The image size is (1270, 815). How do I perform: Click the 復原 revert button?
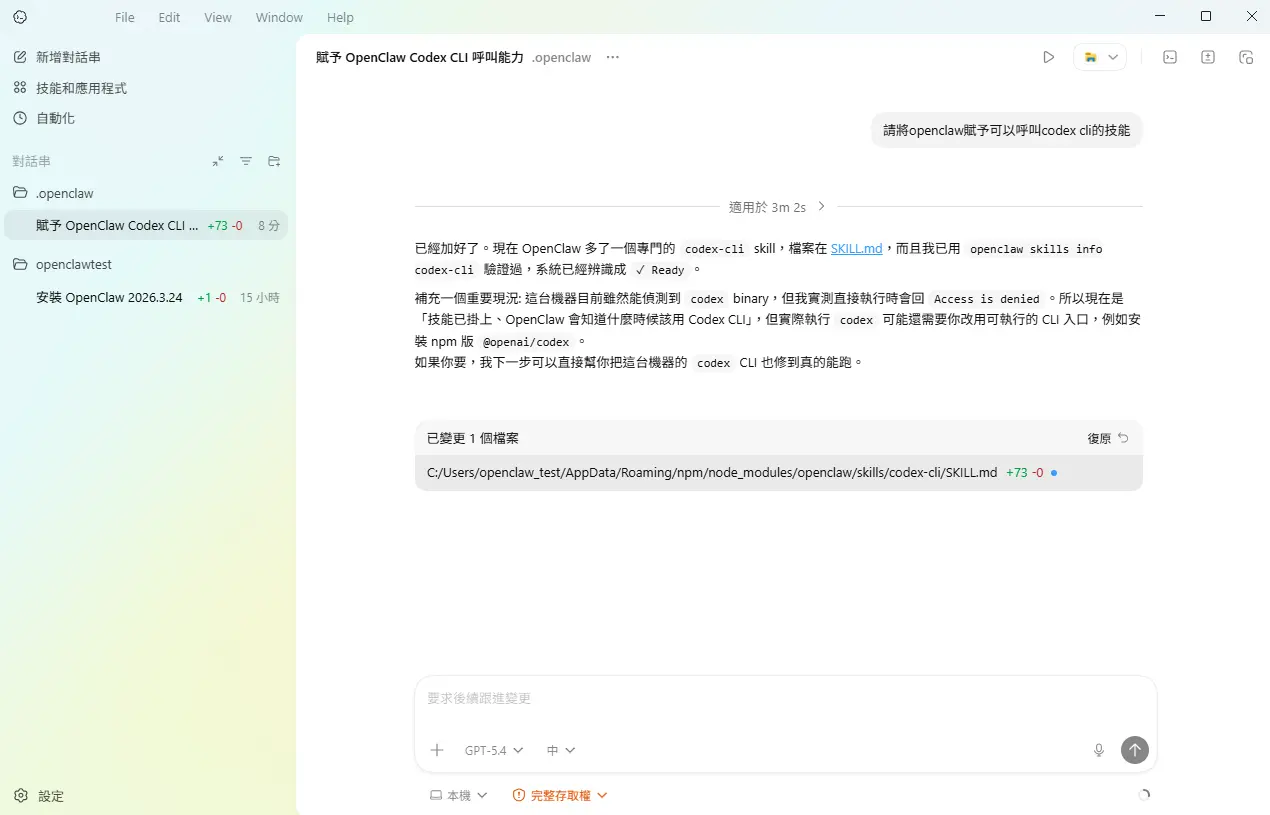pos(1107,438)
